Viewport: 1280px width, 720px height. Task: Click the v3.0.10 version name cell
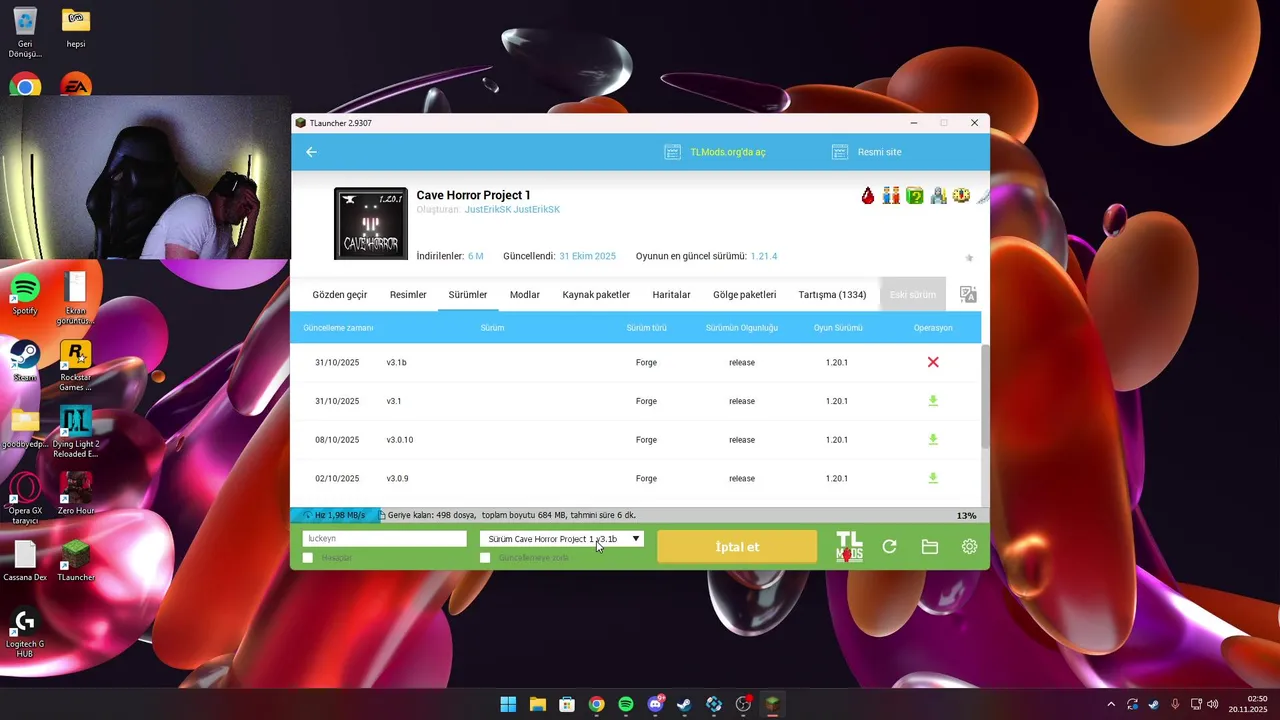(x=400, y=440)
